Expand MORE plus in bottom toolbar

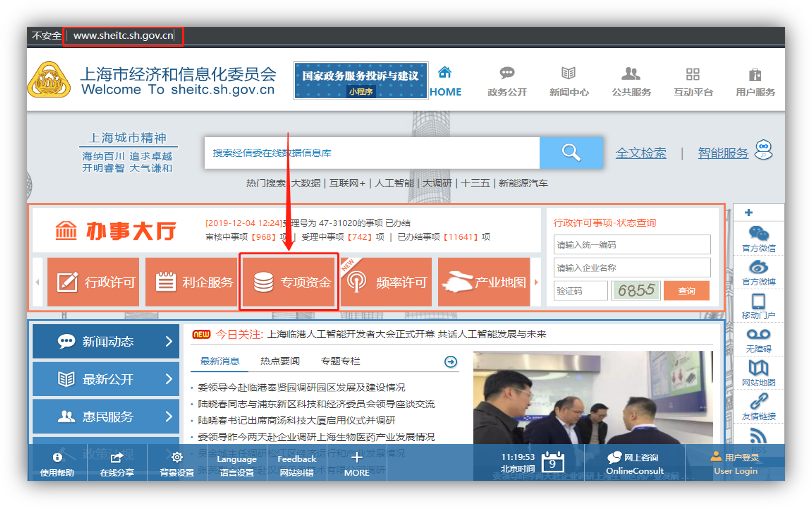pyautogui.click(x=356, y=461)
